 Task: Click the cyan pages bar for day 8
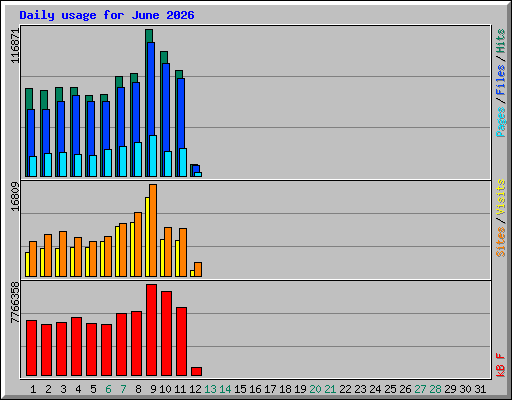(x=138, y=159)
